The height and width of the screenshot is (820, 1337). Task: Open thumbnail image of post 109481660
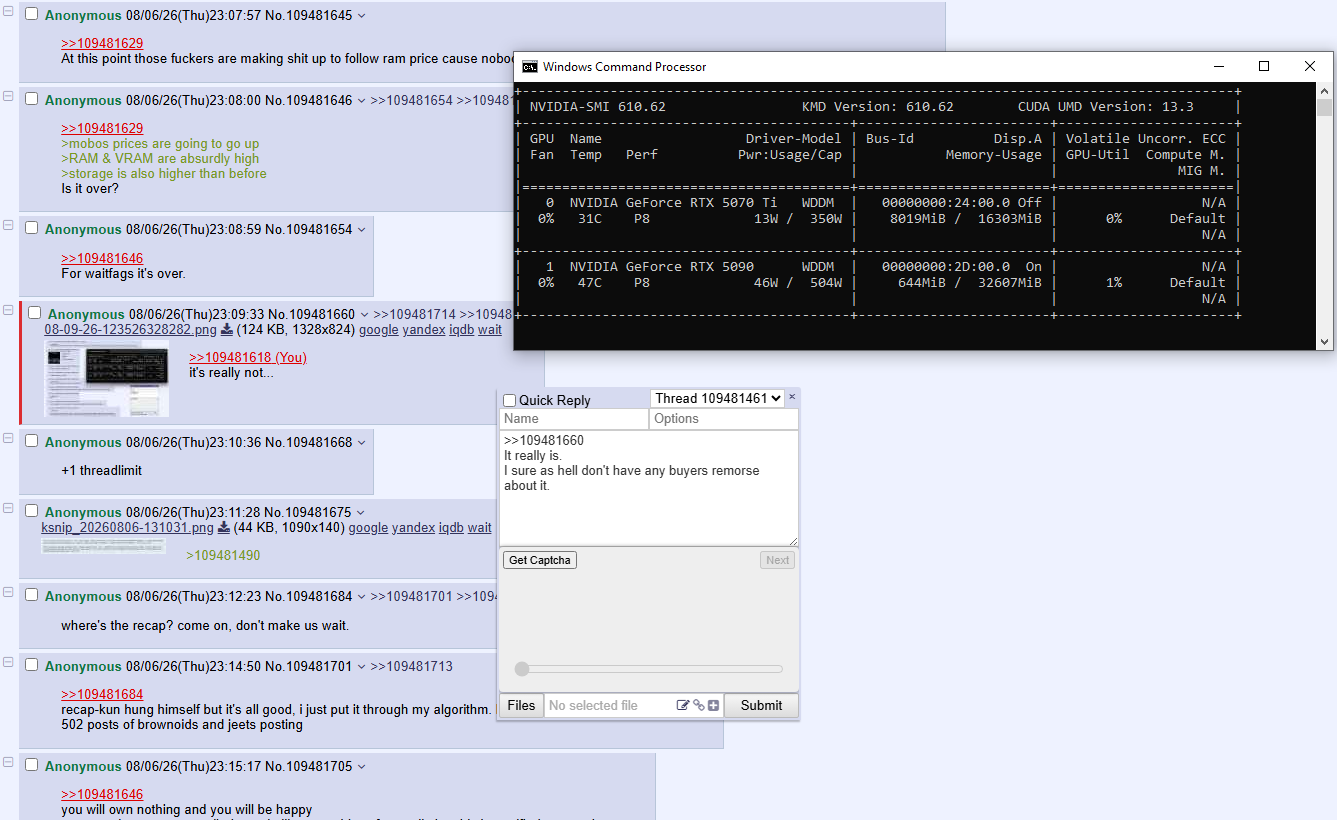pyautogui.click(x=107, y=378)
